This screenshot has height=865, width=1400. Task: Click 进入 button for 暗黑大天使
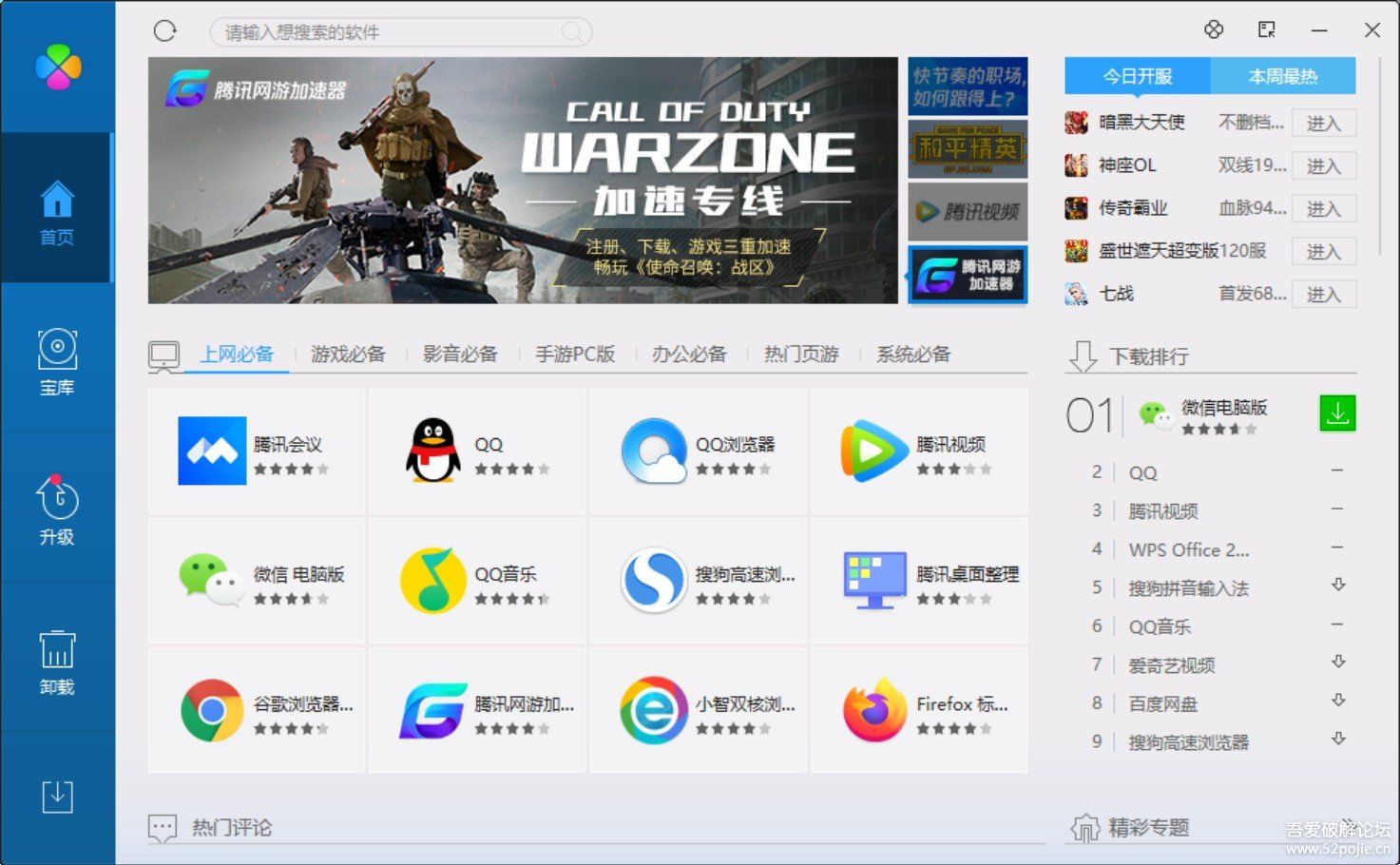coord(1323,124)
